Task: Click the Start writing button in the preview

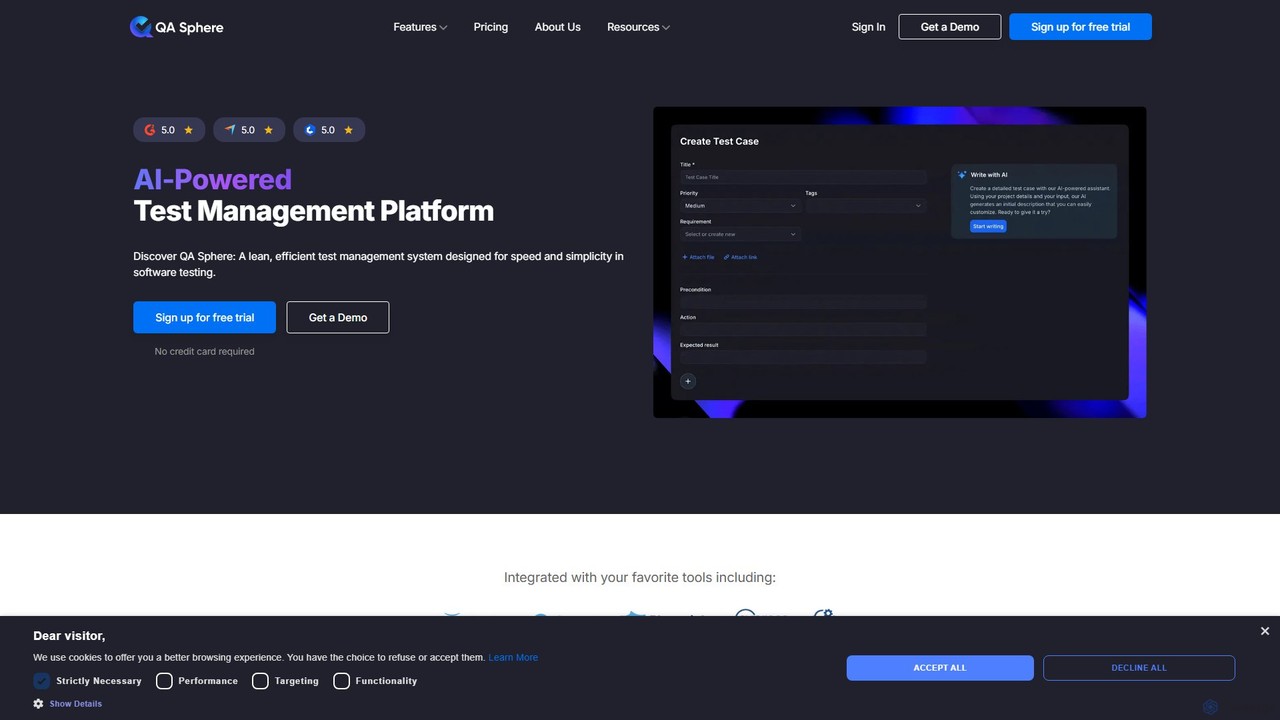Action: coord(988,226)
